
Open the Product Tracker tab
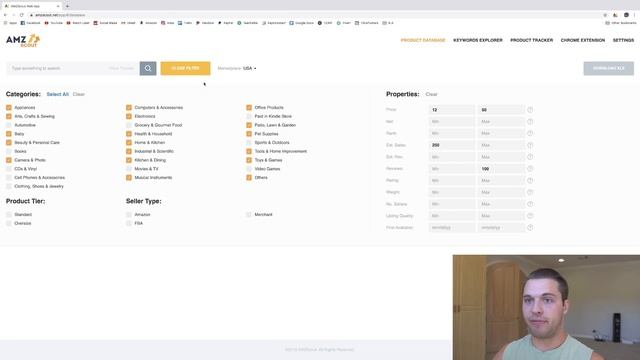(531, 40)
